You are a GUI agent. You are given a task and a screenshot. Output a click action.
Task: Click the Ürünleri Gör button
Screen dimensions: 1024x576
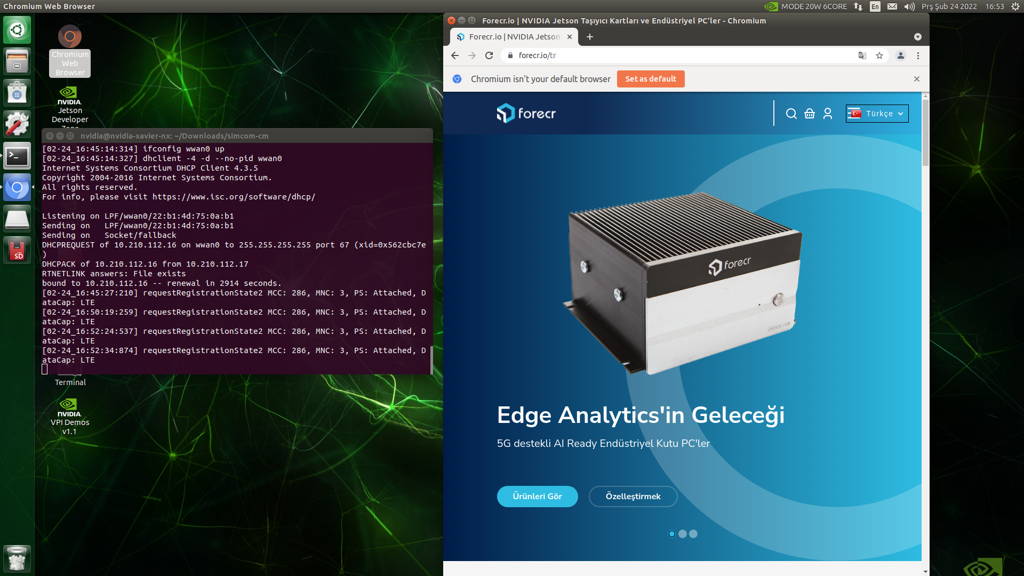click(537, 496)
